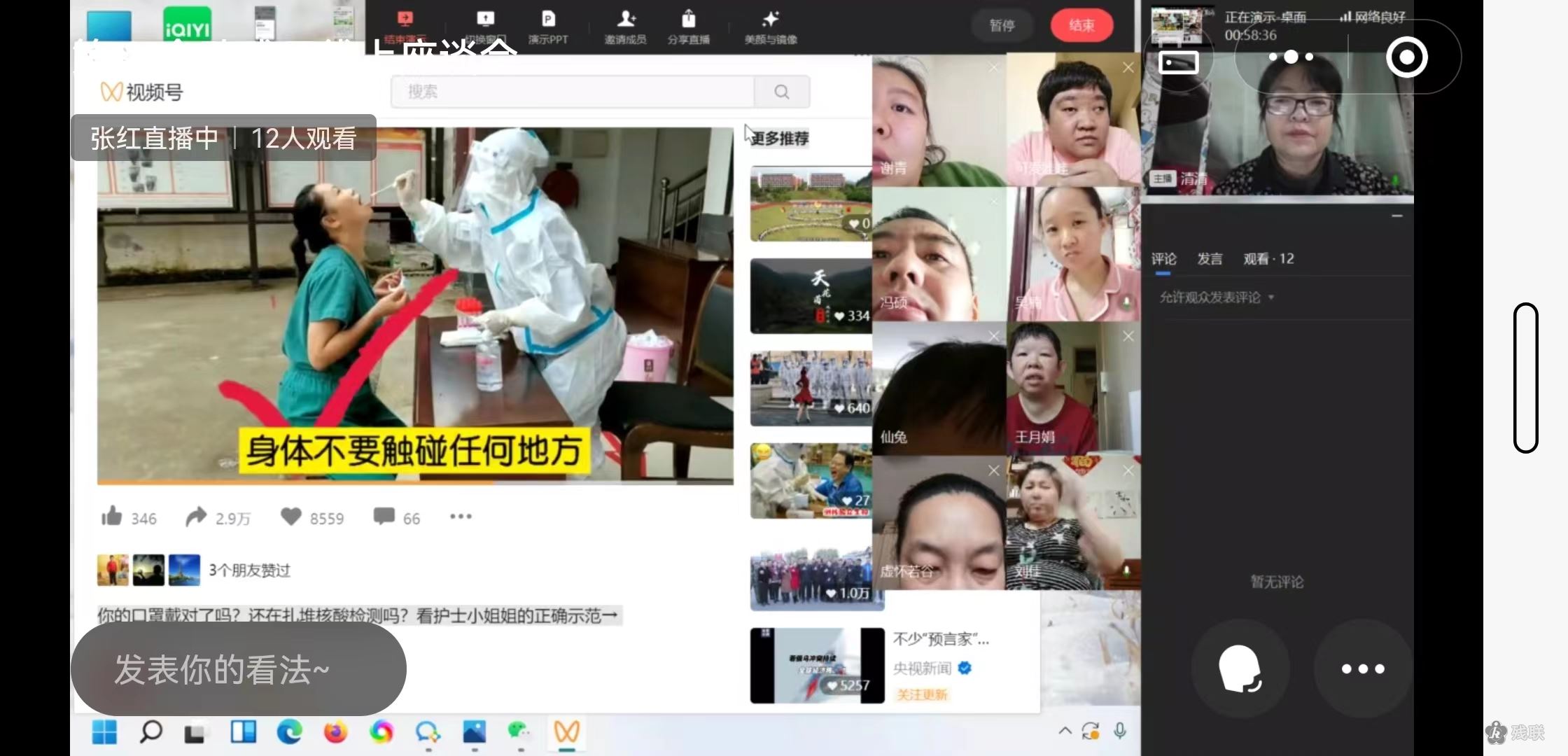This screenshot has height=756, width=1568.
Task: Switch to the 发言 tab
Action: (1210, 259)
